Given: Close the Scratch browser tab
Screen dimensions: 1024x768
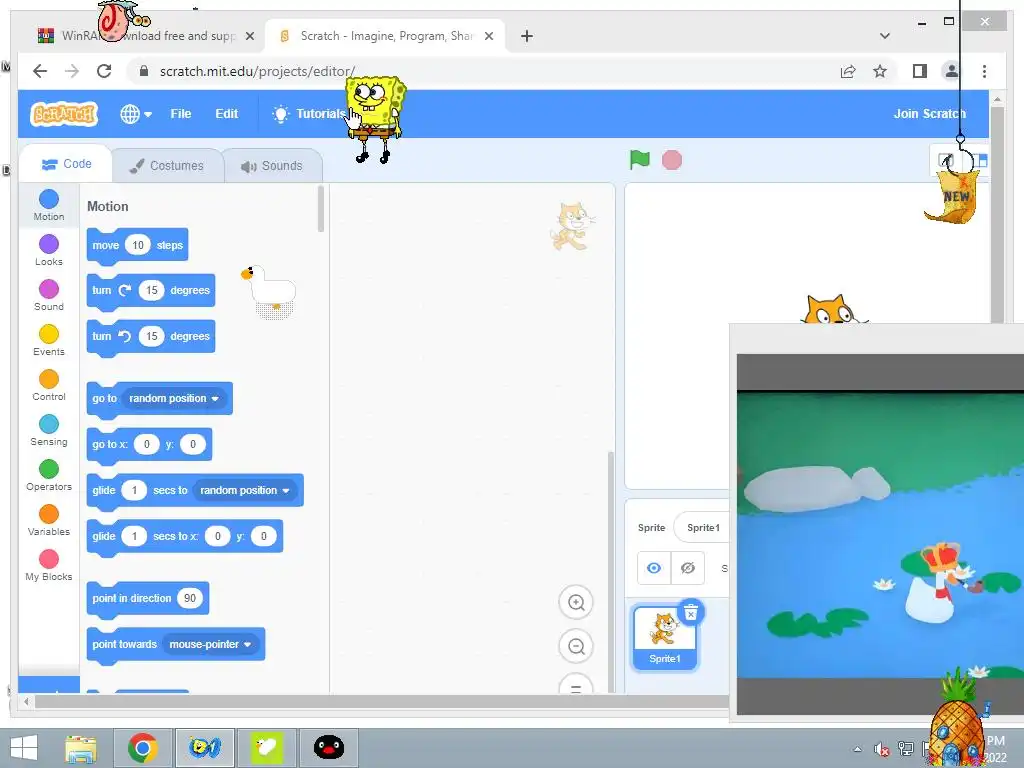Looking at the screenshot, I should (488, 36).
